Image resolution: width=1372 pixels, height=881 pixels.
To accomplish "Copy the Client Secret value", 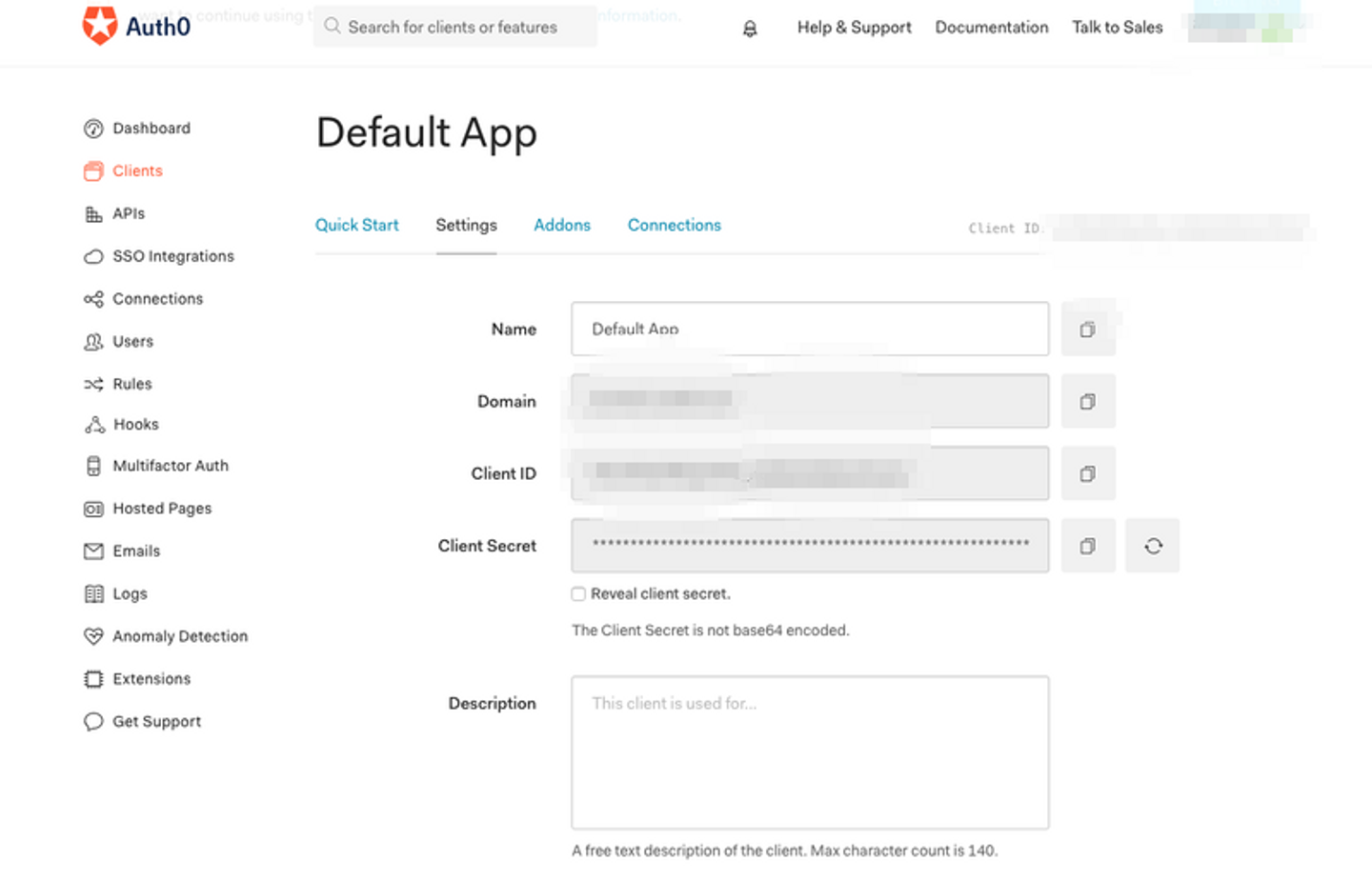I will click(1087, 546).
